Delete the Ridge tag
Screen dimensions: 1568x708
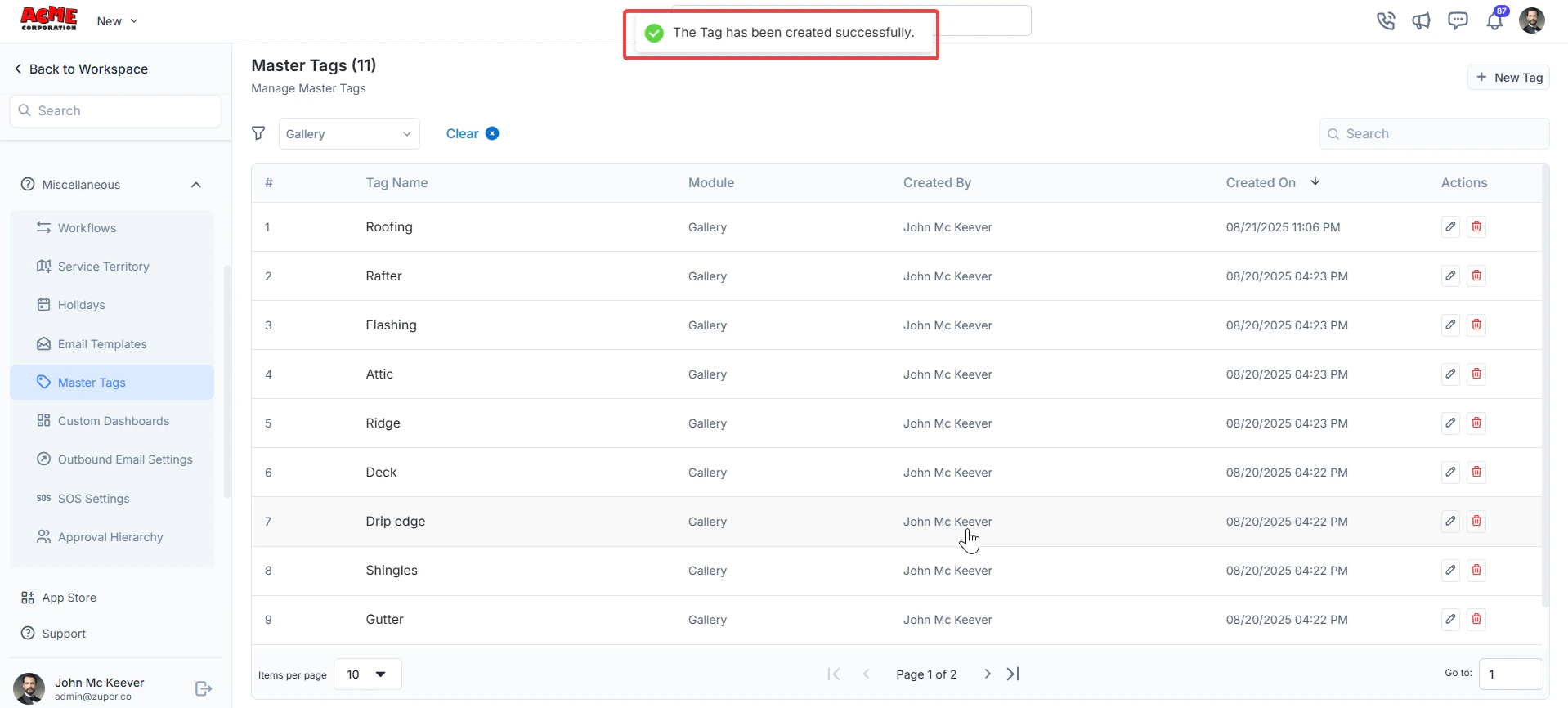(1476, 423)
